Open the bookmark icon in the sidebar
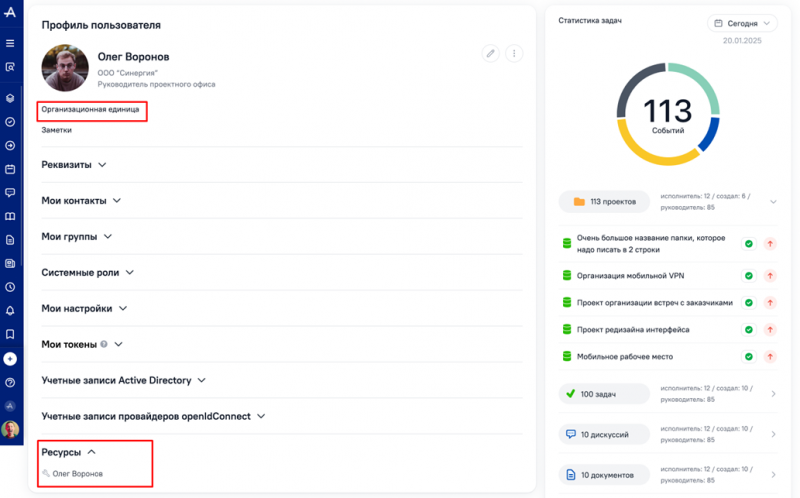This screenshot has height=498, width=800. coord(10,335)
